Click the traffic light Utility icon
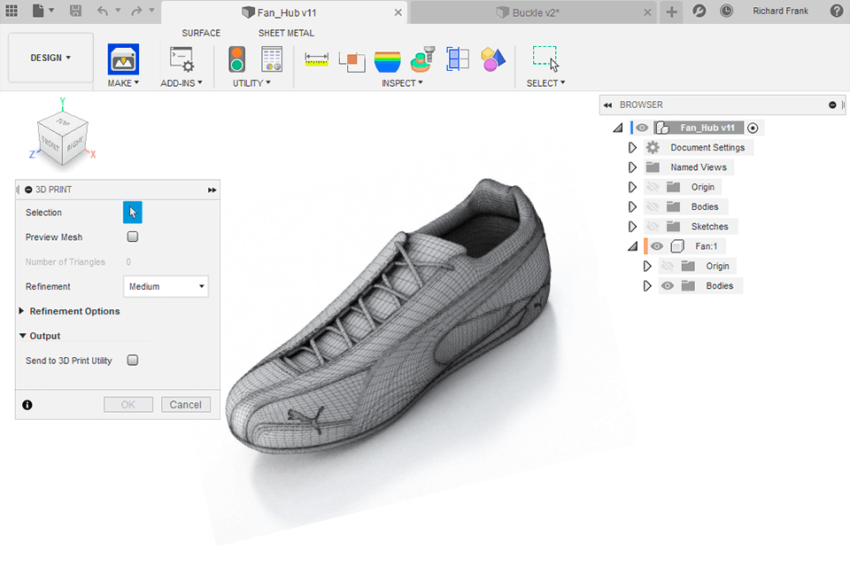850x567 pixels. (x=237, y=59)
